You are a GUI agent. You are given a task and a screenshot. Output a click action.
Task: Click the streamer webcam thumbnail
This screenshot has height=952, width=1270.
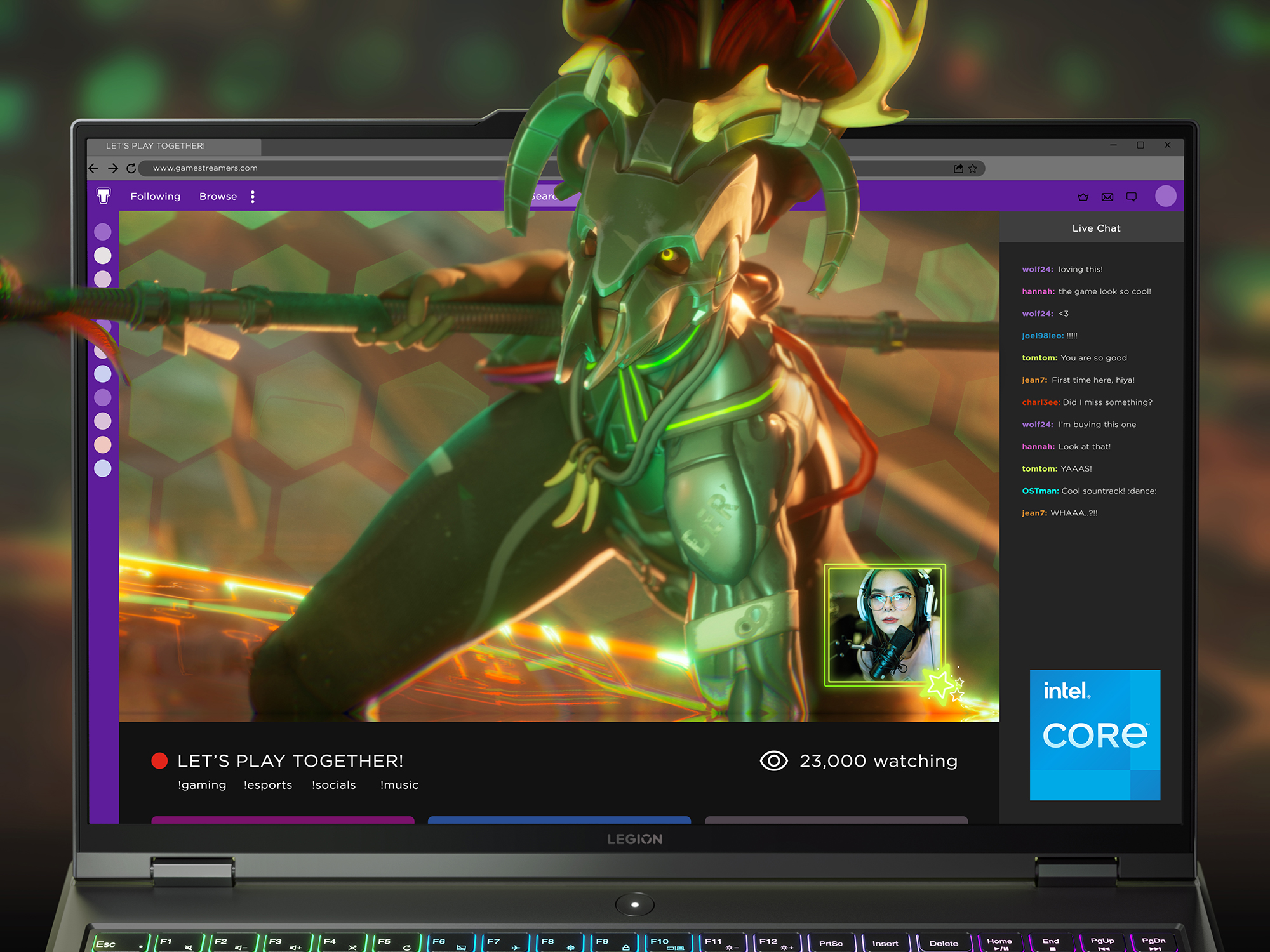(x=885, y=625)
